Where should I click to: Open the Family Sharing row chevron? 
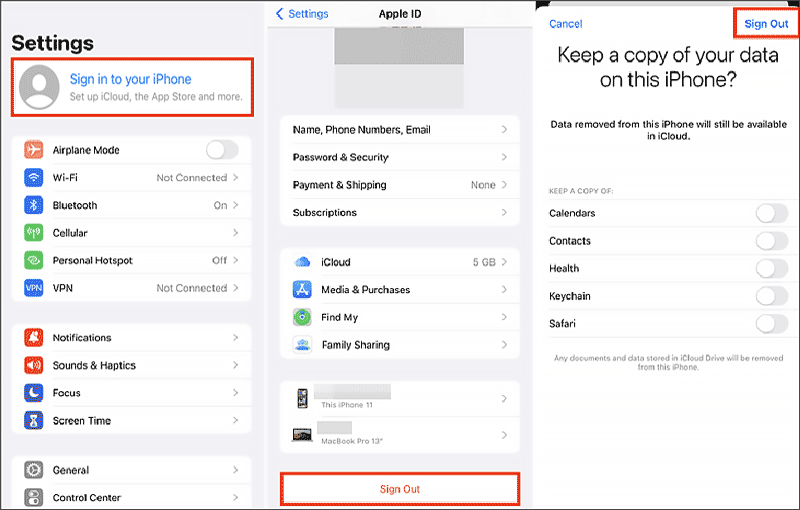[x=504, y=345]
